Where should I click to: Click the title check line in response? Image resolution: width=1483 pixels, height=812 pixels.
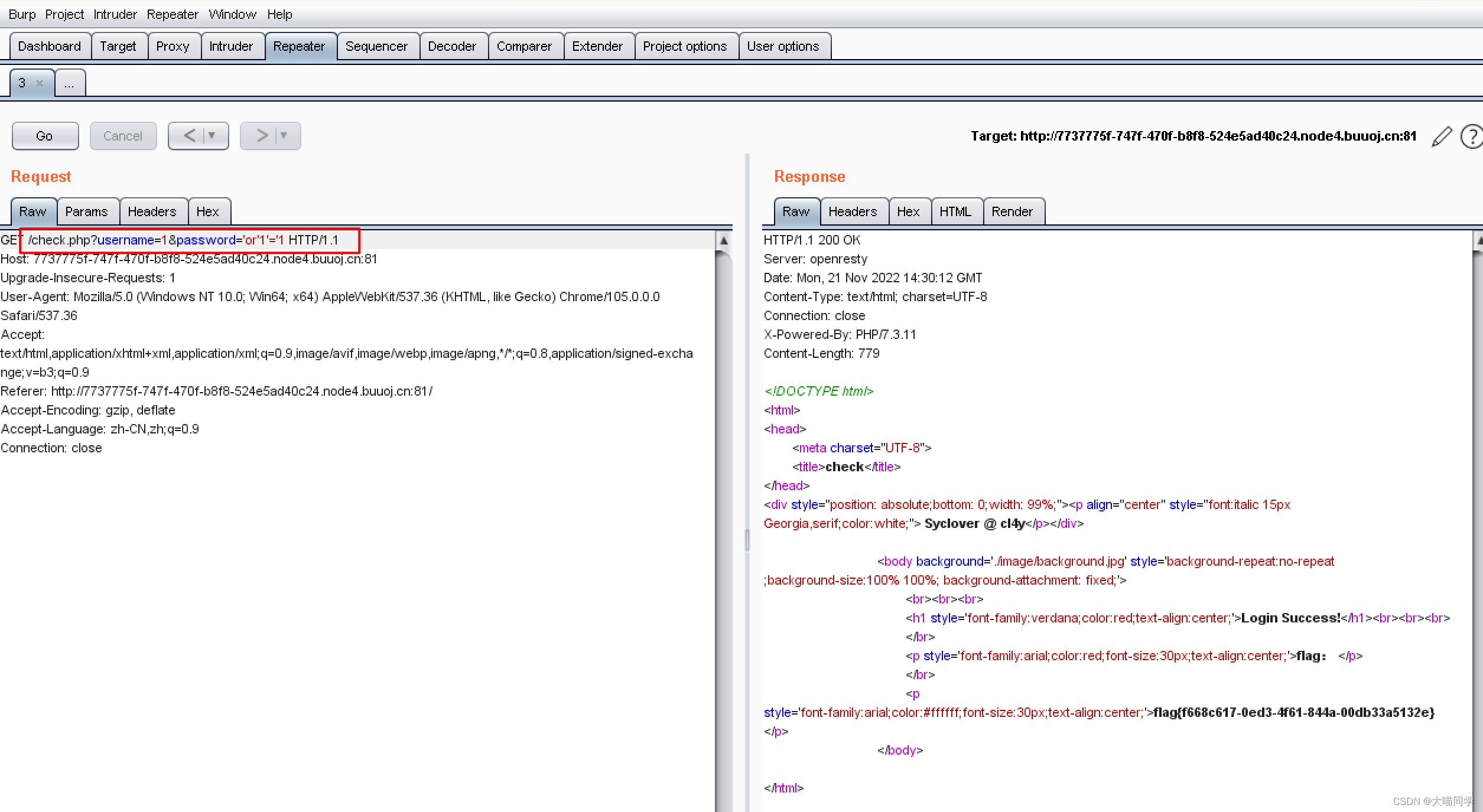click(x=846, y=467)
